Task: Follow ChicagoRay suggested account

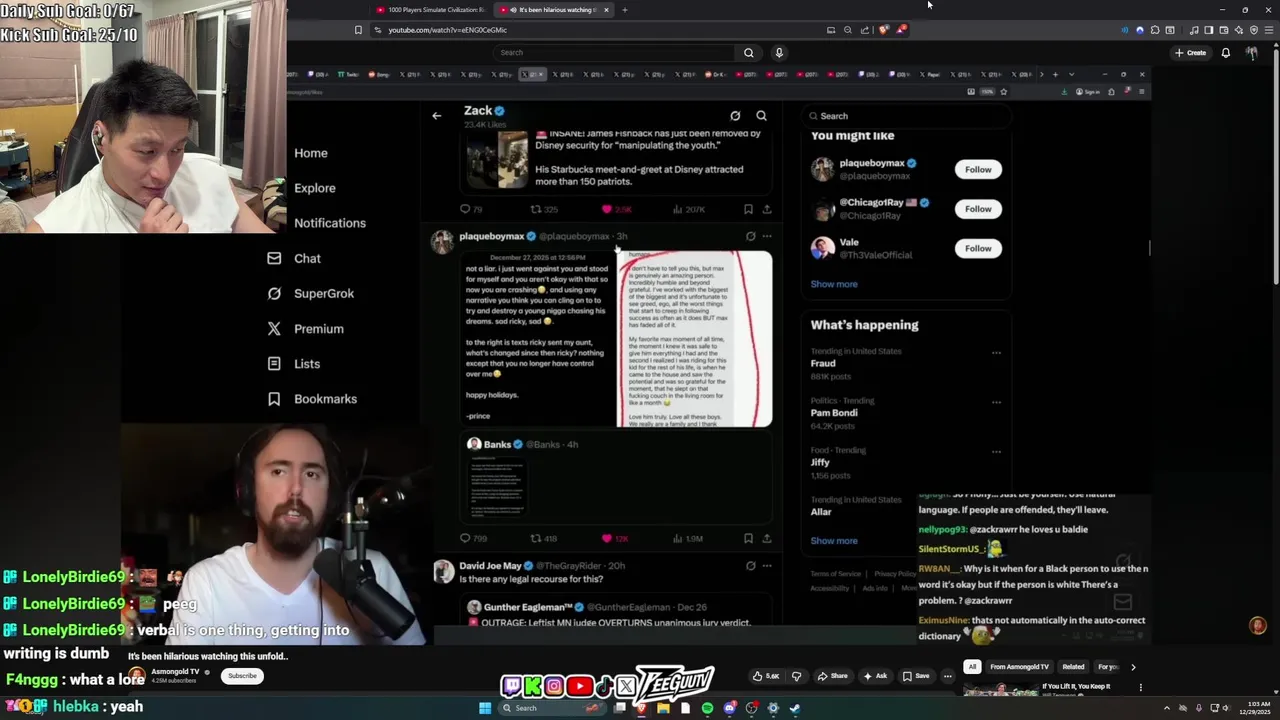Action: click(x=978, y=209)
